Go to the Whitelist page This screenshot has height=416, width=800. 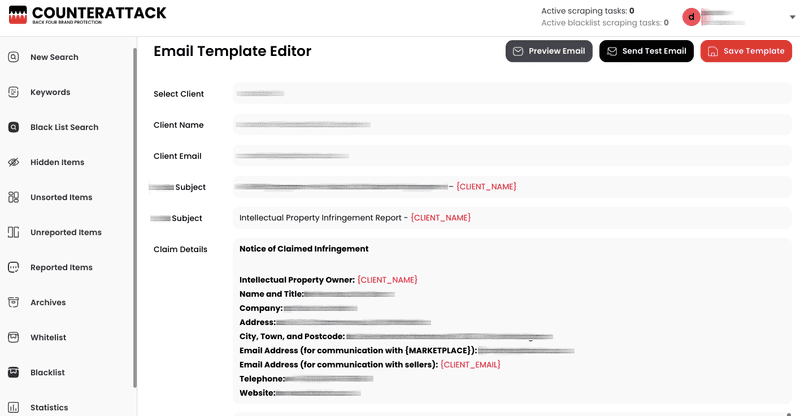48,337
